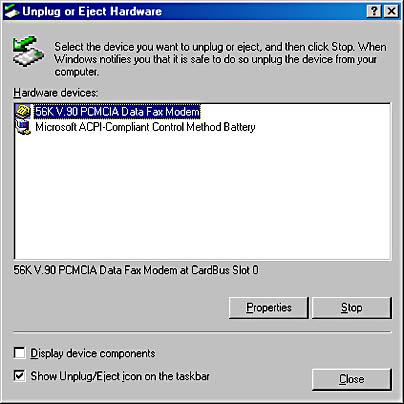
Task: Close the dialog using the title bar X
Action: click(392, 12)
